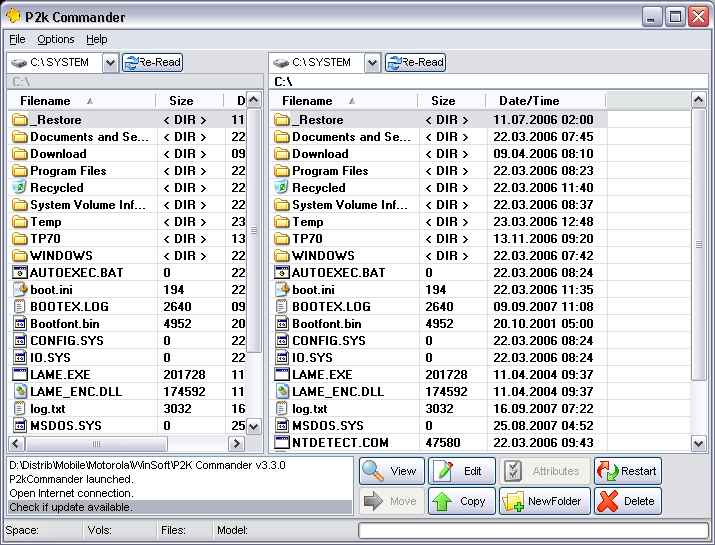Image resolution: width=715 pixels, height=545 pixels.
Task: Click Re-Read in the left panel
Action: click(152, 62)
